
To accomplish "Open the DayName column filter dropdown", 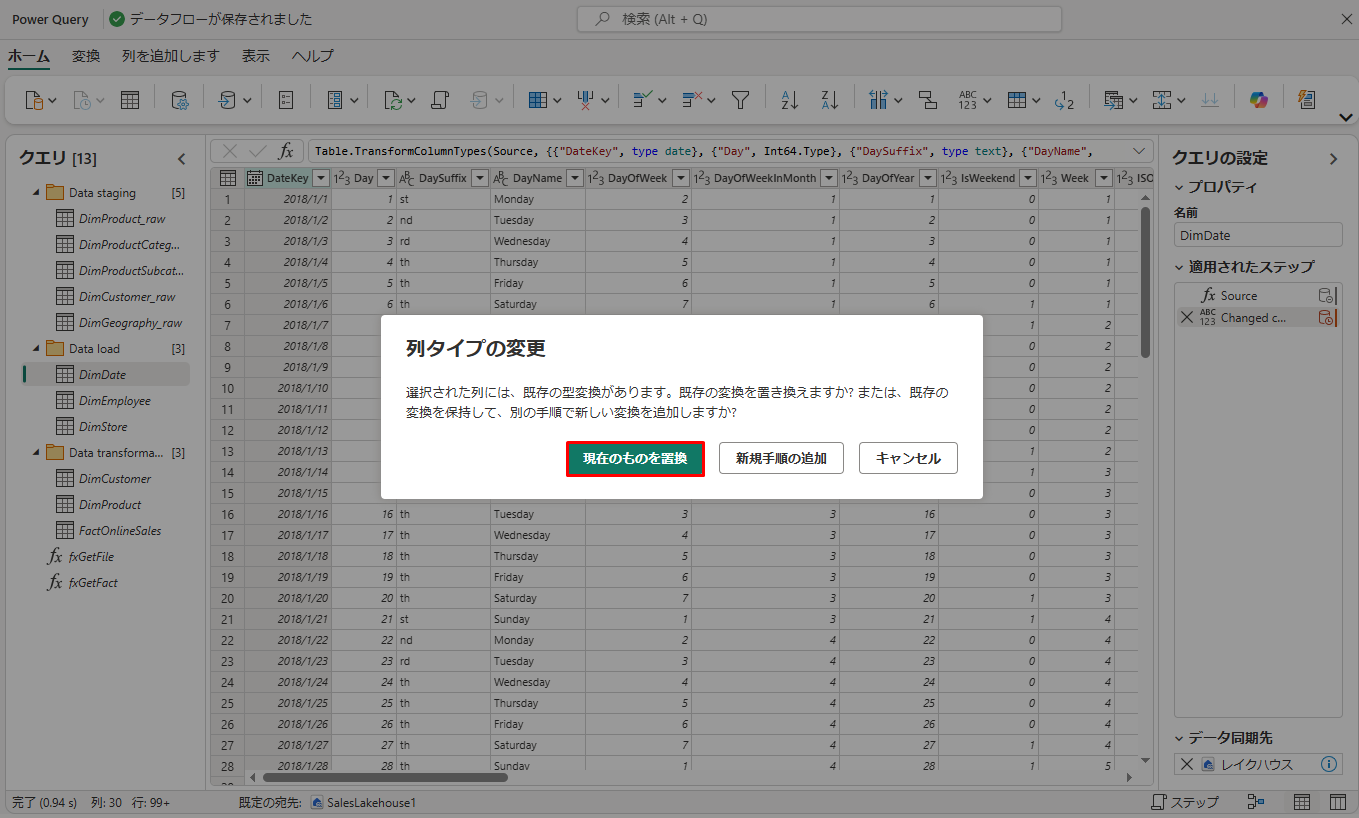I will pos(574,178).
